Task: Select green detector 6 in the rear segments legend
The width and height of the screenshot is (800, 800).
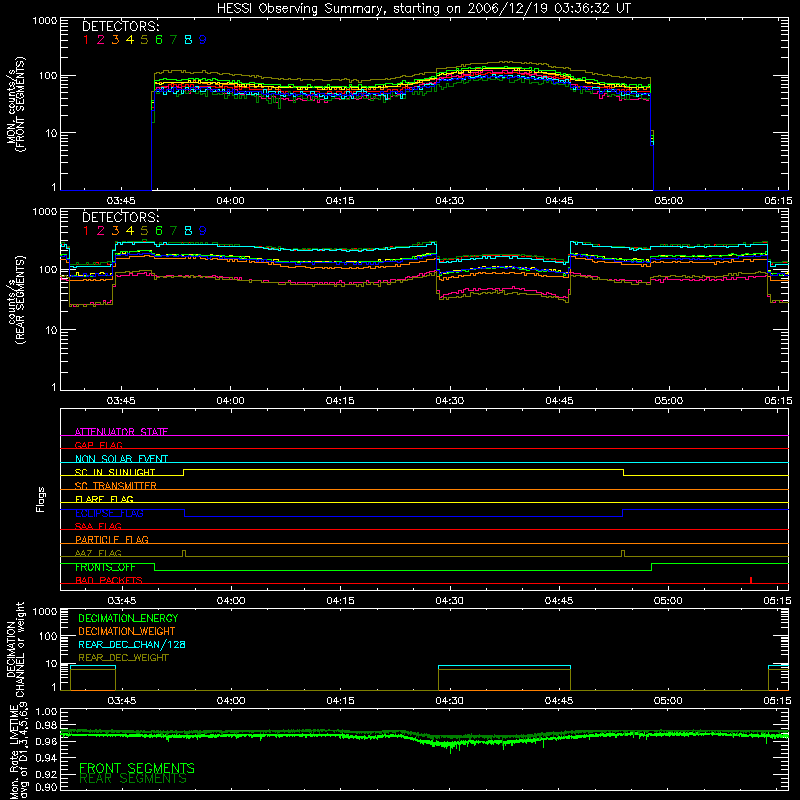Action: tap(159, 231)
